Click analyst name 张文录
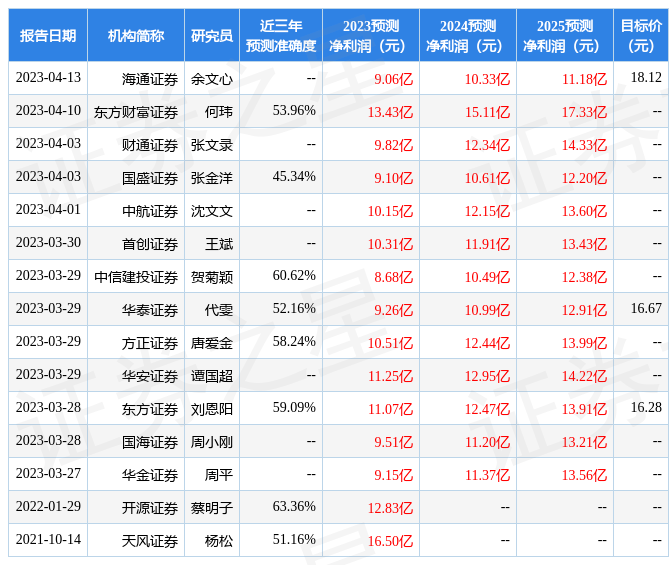The height and width of the screenshot is (565, 669). click(x=212, y=145)
